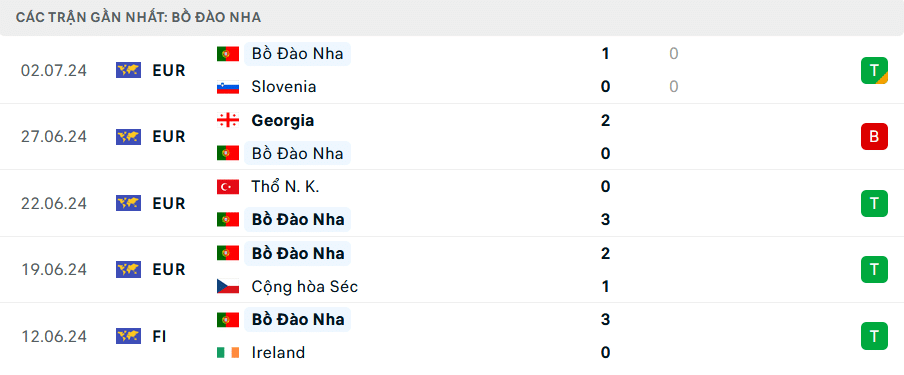This screenshot has height=375, width=904.
Task: Click the Turkey flag icon
Action: 228,186
